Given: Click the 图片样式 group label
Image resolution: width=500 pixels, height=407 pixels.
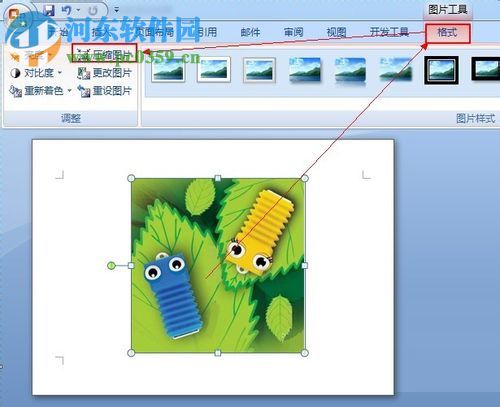Looking at the screenshot, I should (x=476, y=118).
